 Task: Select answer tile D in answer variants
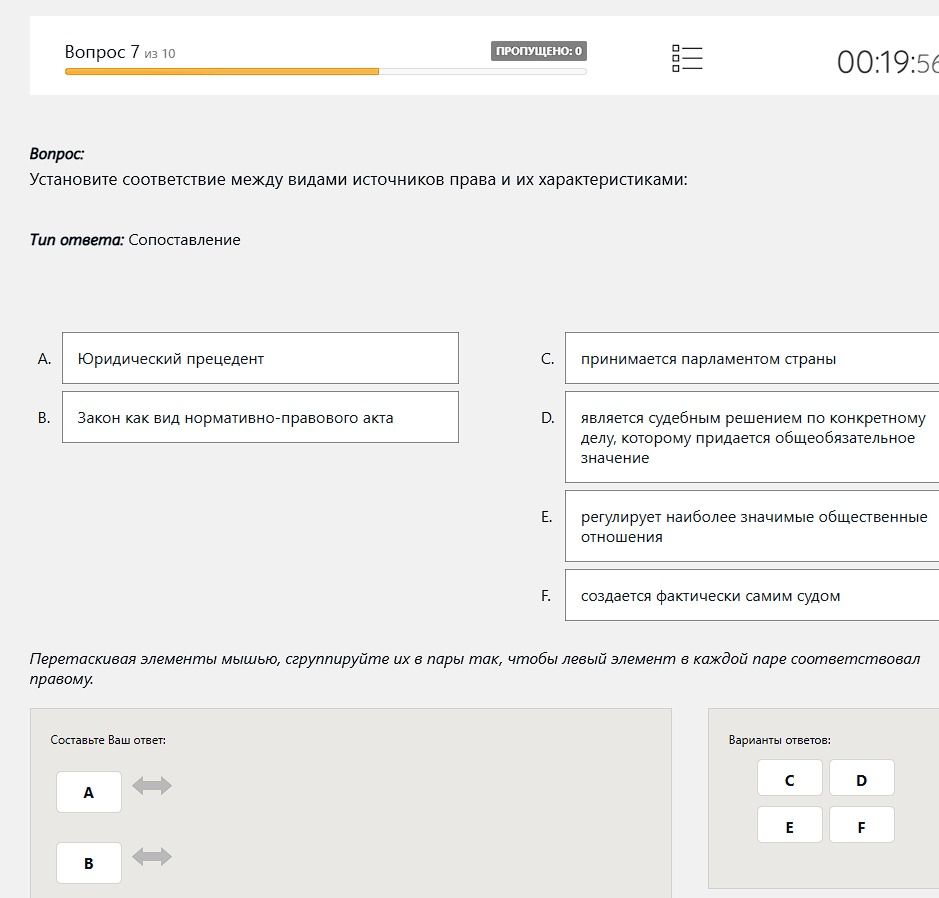[x=862, y=778]
